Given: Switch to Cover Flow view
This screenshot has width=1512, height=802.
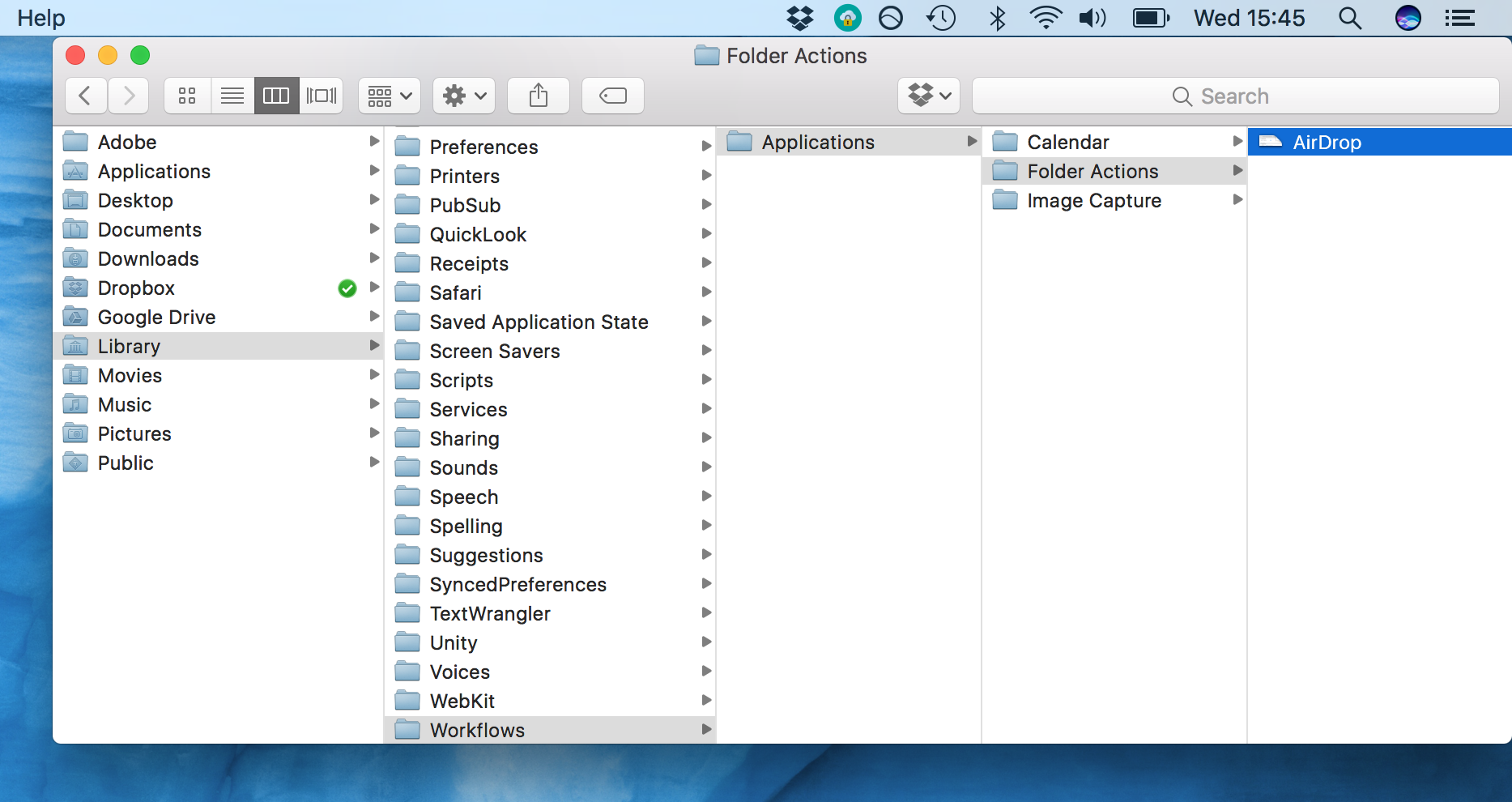Looking at the screenshot, I should (x=322, y=96).
